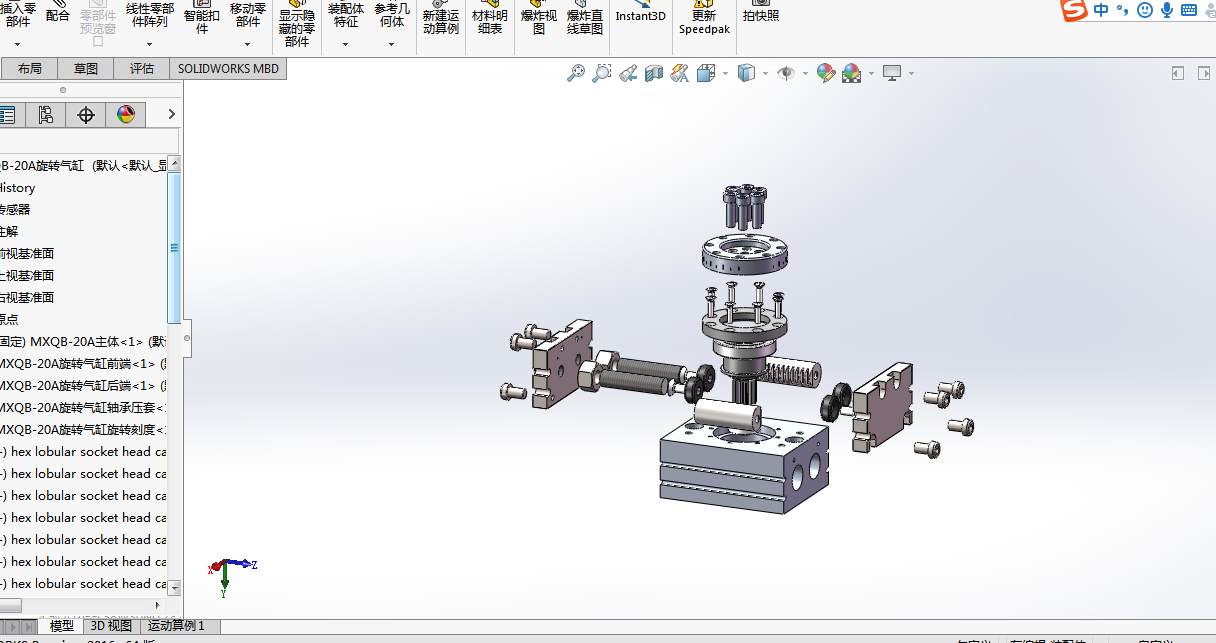
Task: Click the Instant3D toolbar button
Action: (x=640, y=16)
